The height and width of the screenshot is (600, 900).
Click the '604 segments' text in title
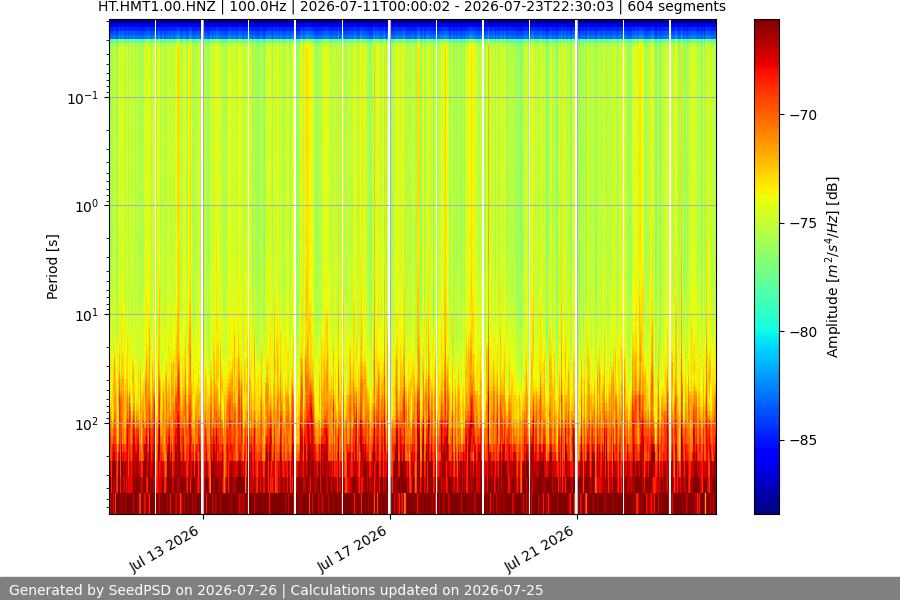[x=676, y=7]
